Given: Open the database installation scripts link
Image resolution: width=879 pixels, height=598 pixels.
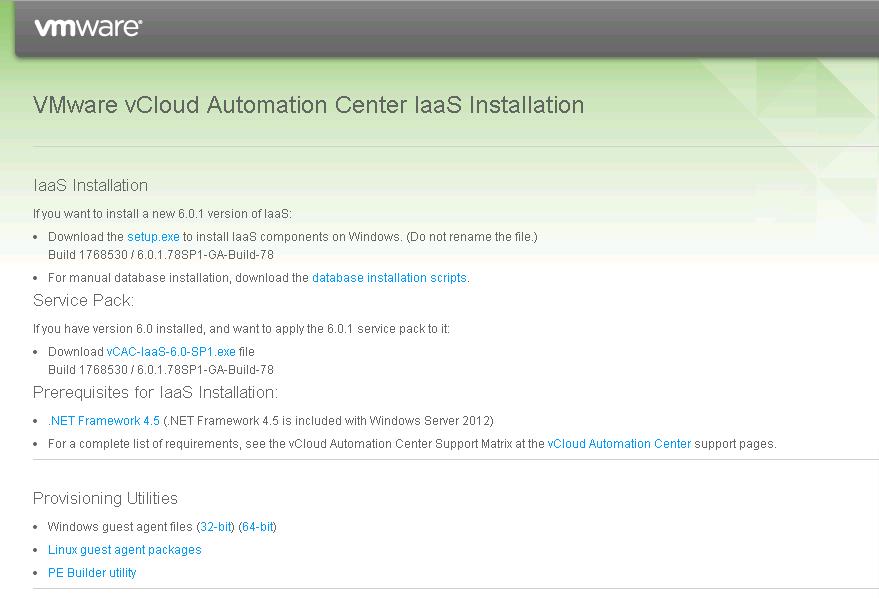Looking at the screenshot, I should coord(389,278).
